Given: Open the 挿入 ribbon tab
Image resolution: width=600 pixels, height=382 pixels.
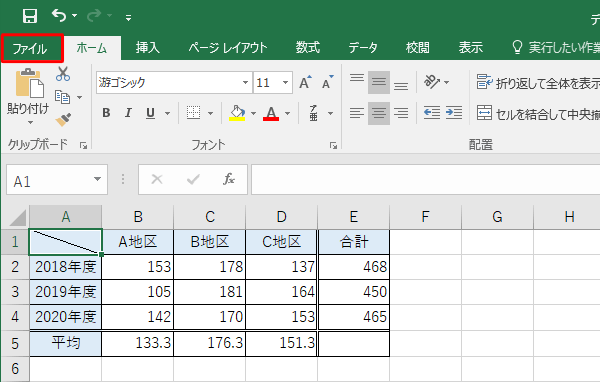Looking at the screenshot, I should tap(147, 48).
